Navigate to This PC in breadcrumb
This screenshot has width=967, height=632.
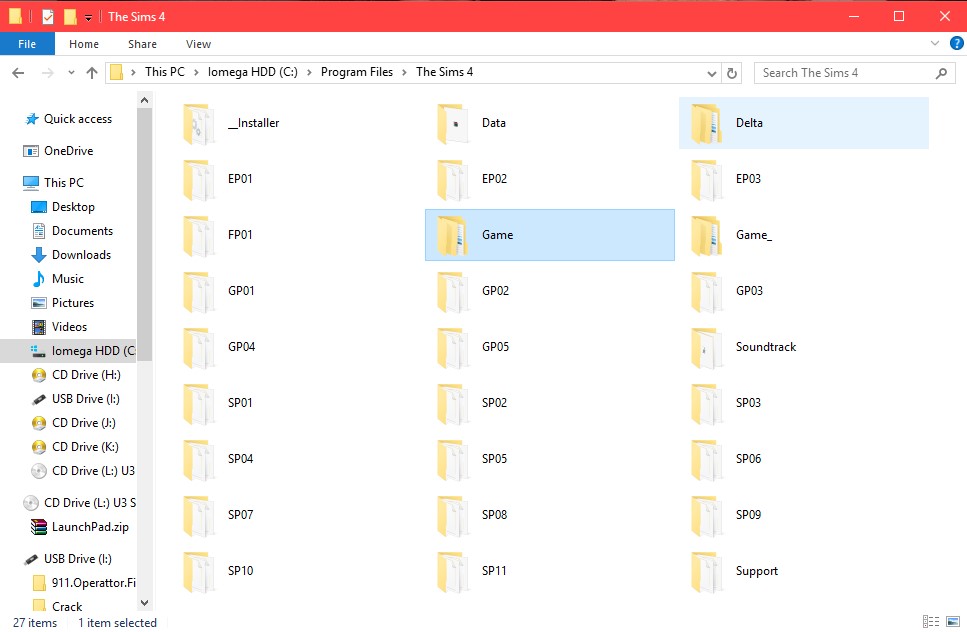[165, 72]
